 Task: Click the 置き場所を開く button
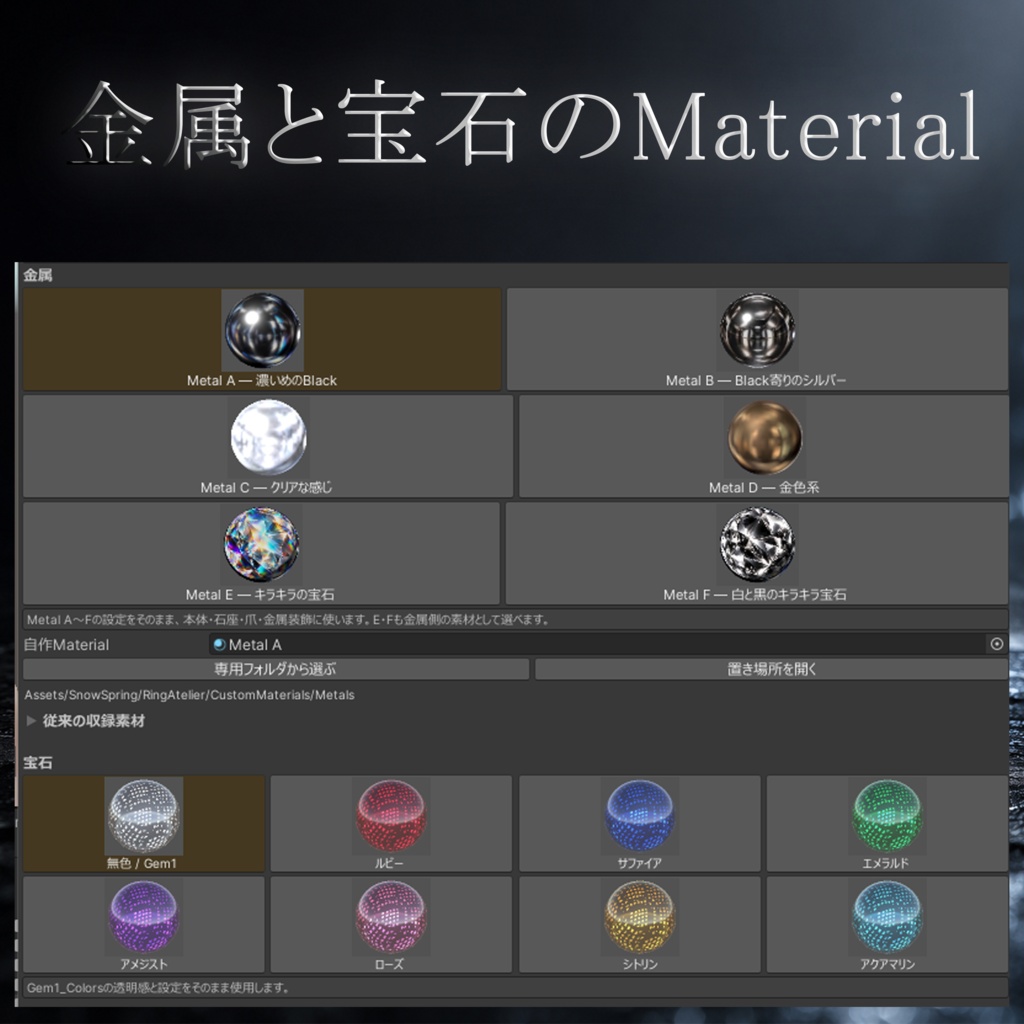point(771,669)
